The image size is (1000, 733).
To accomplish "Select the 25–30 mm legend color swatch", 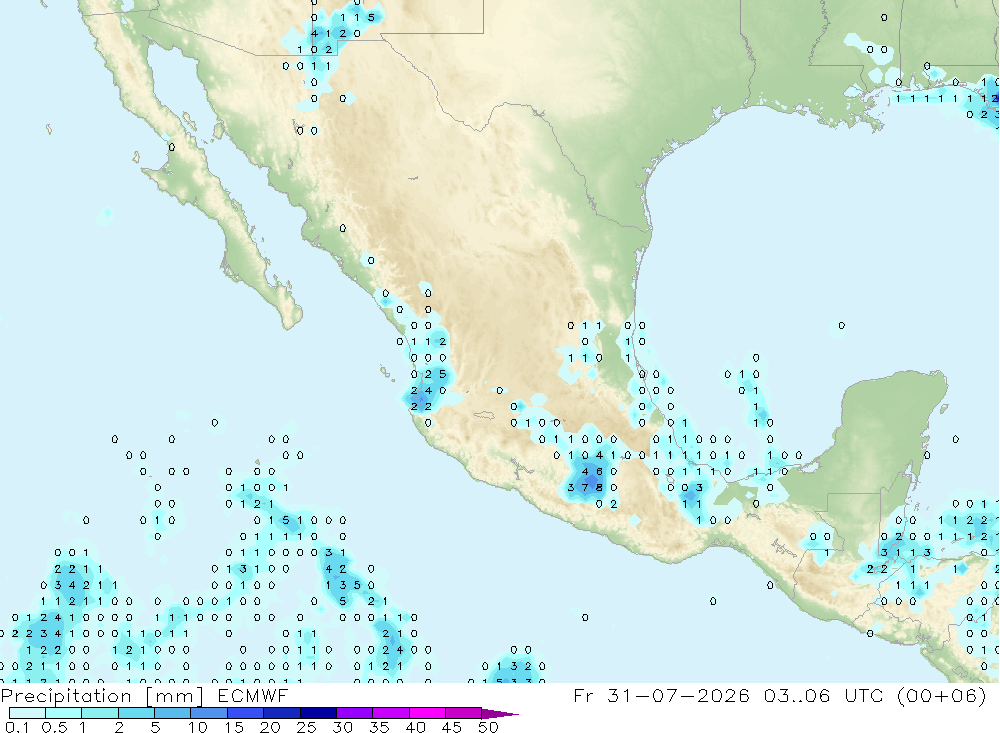I will click(318, 713).
